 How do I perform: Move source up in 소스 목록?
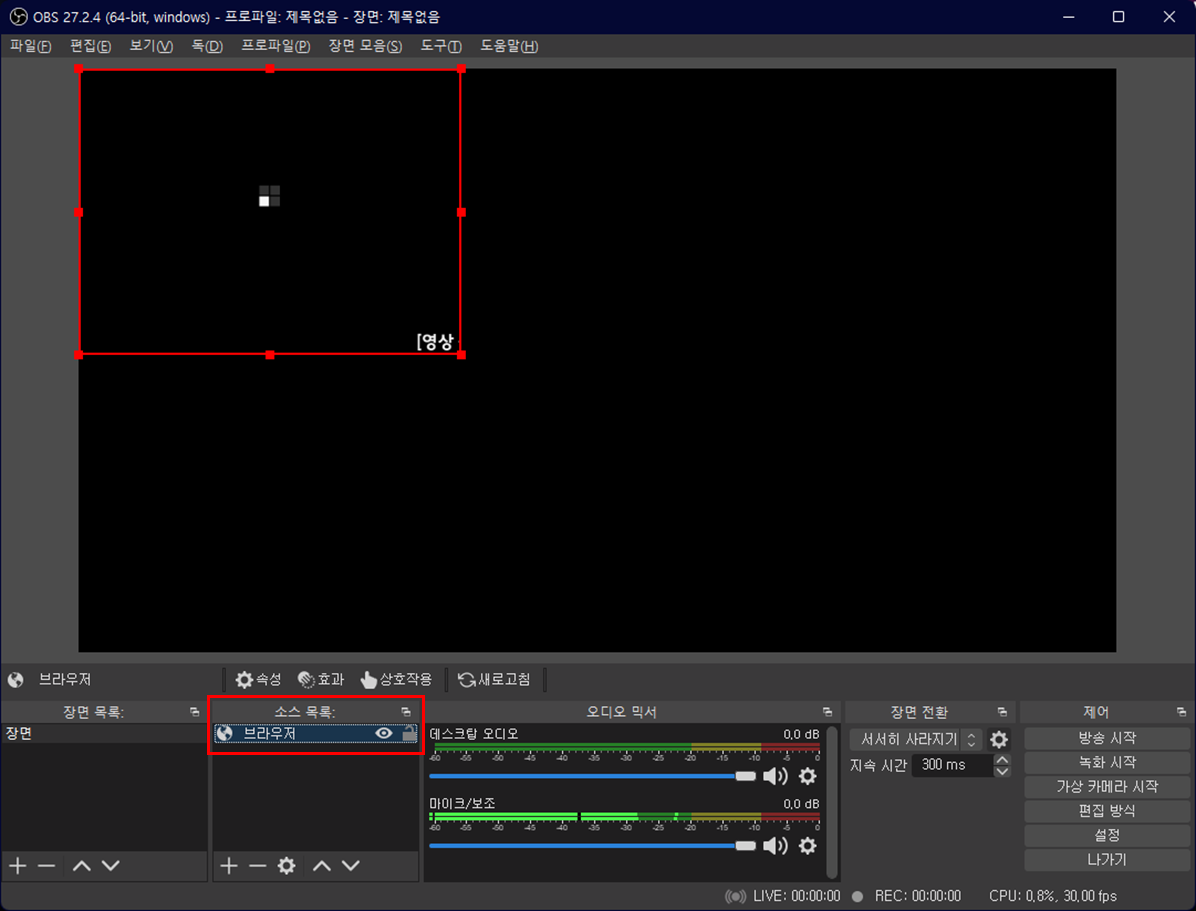322,865
